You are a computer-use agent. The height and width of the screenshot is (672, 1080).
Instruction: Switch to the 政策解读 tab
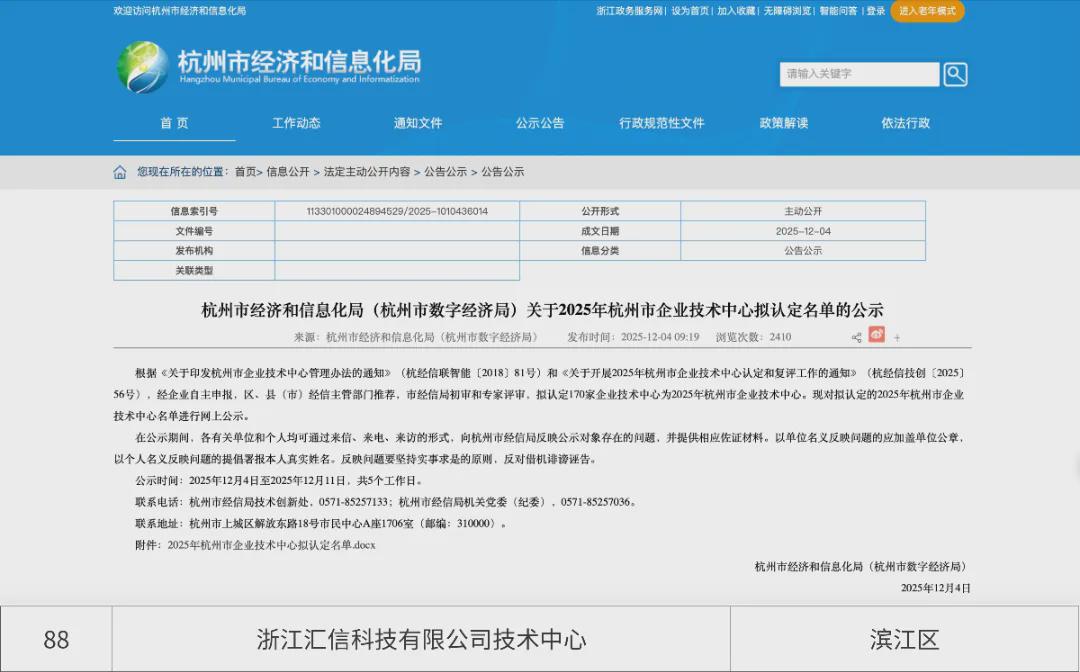(787, 123)
